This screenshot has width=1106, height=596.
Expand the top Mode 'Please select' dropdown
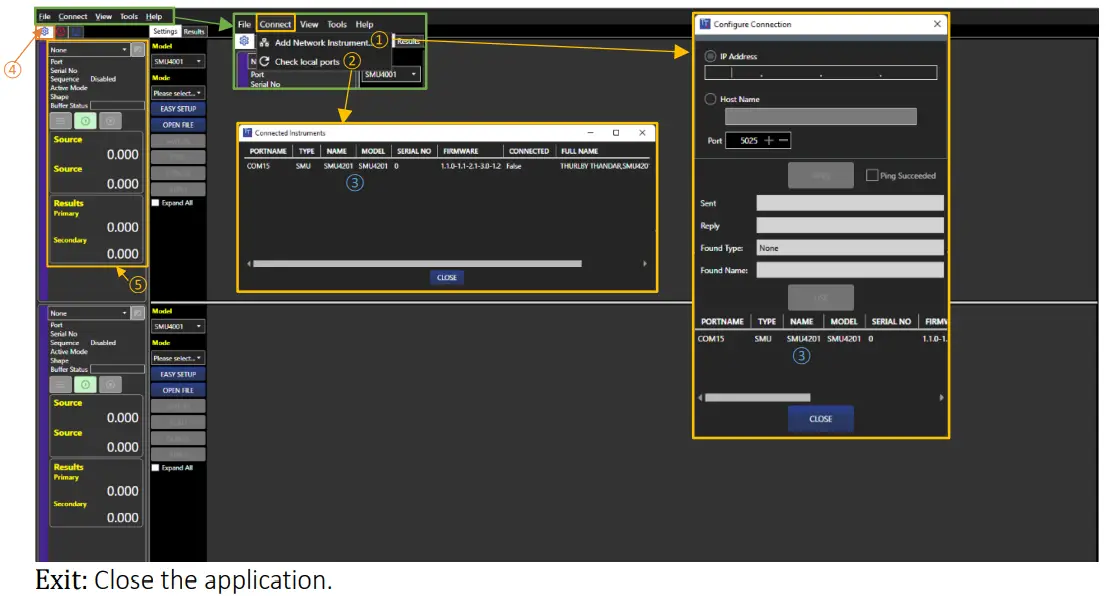[x=178, y=93]
